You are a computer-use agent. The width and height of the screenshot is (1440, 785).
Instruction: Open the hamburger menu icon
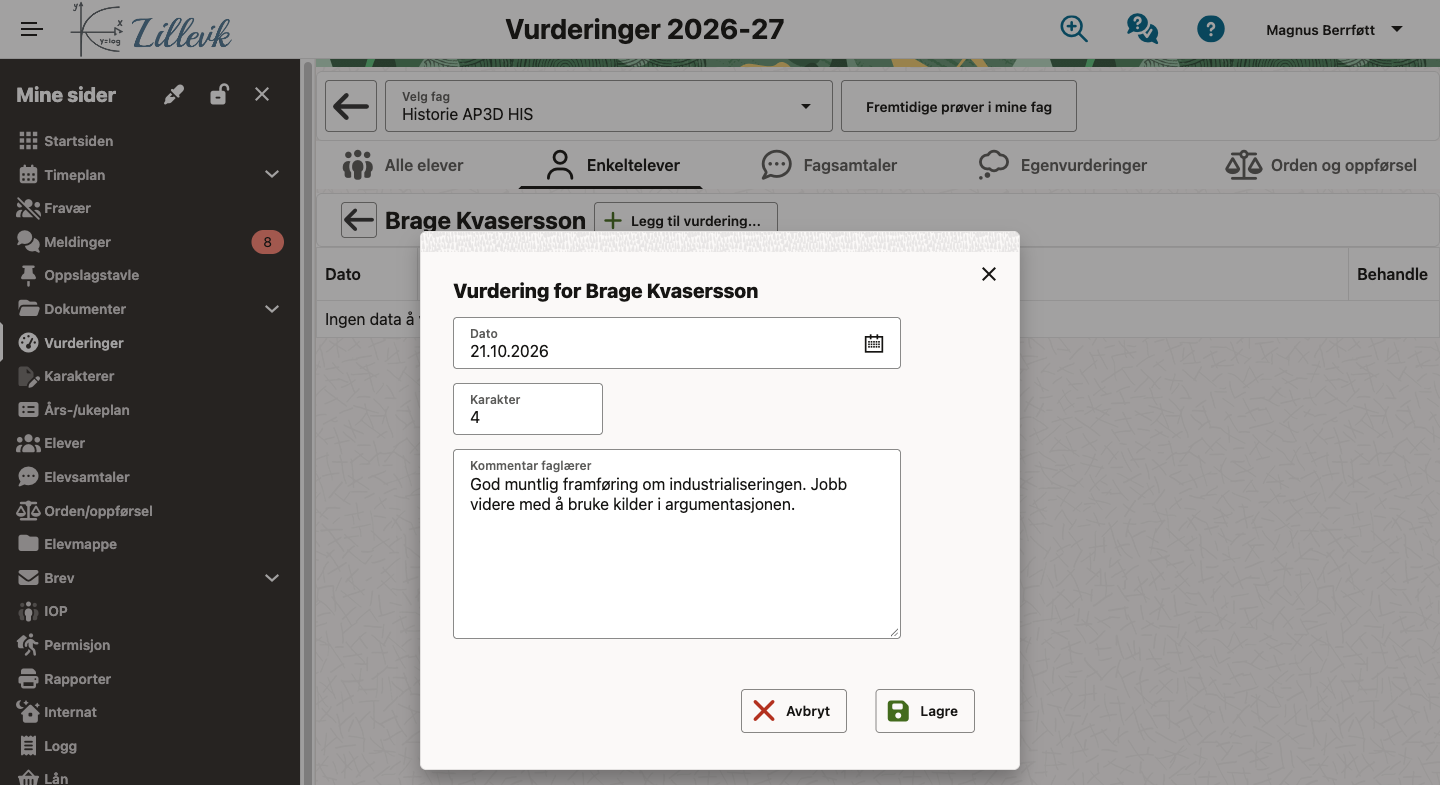point(32,29)
